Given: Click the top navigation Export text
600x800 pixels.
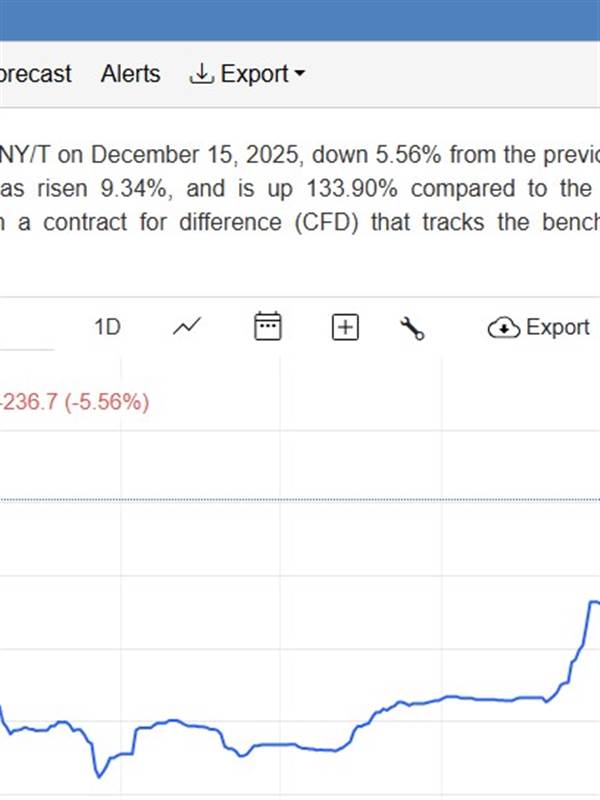Looking at the screenshot, I should (x=254, y=74).
